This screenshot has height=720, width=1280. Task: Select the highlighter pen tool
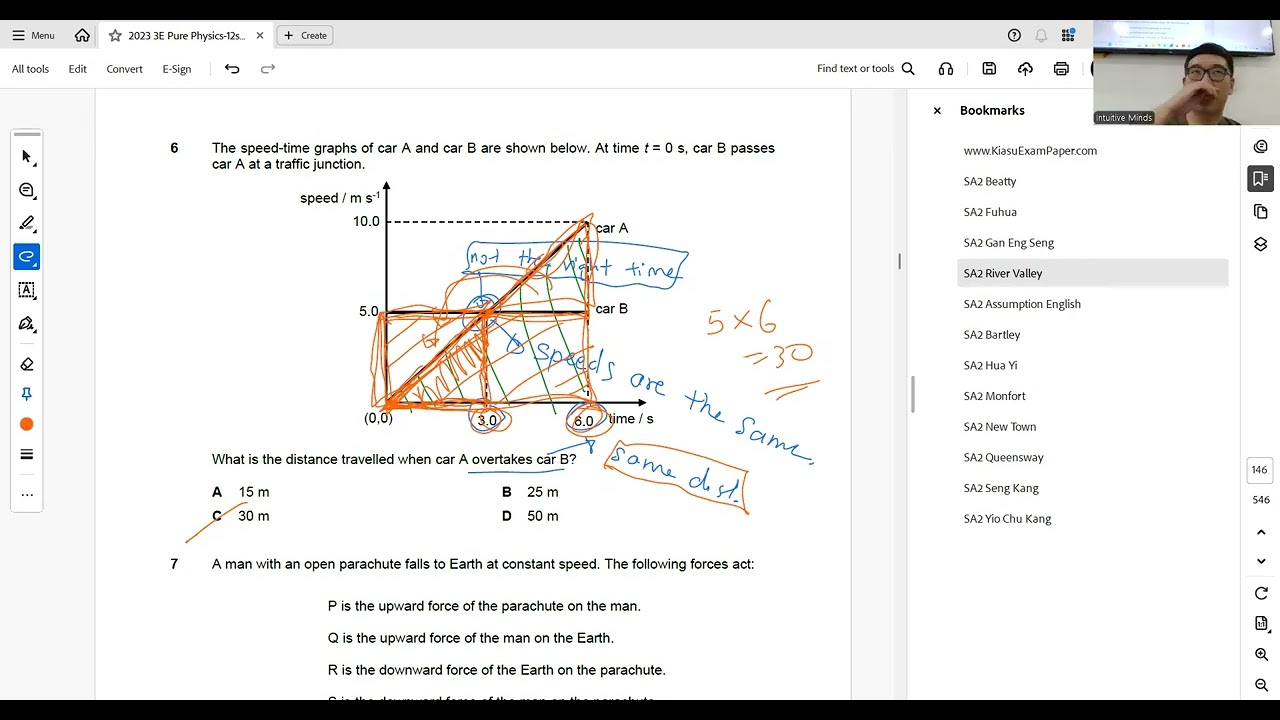27,223
